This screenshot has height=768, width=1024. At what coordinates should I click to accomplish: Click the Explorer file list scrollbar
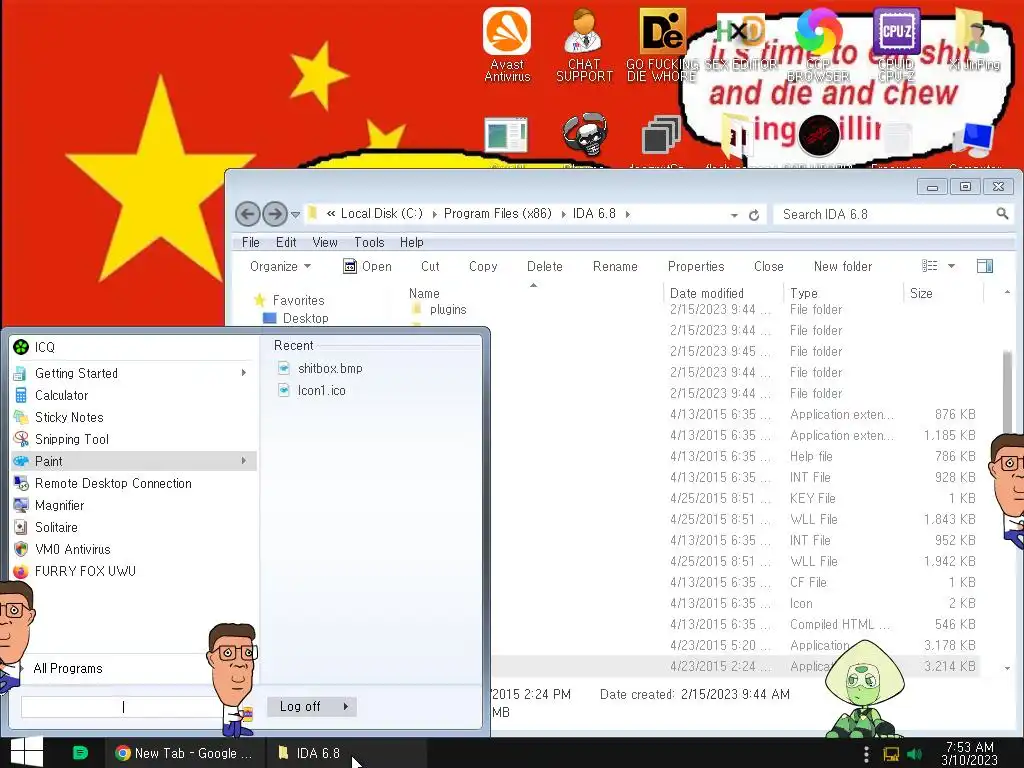coord(1008,392)
